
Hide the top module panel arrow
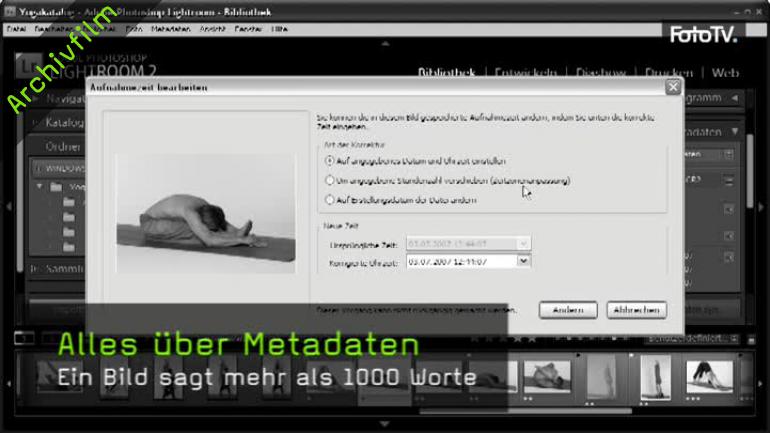click(385, 44)
